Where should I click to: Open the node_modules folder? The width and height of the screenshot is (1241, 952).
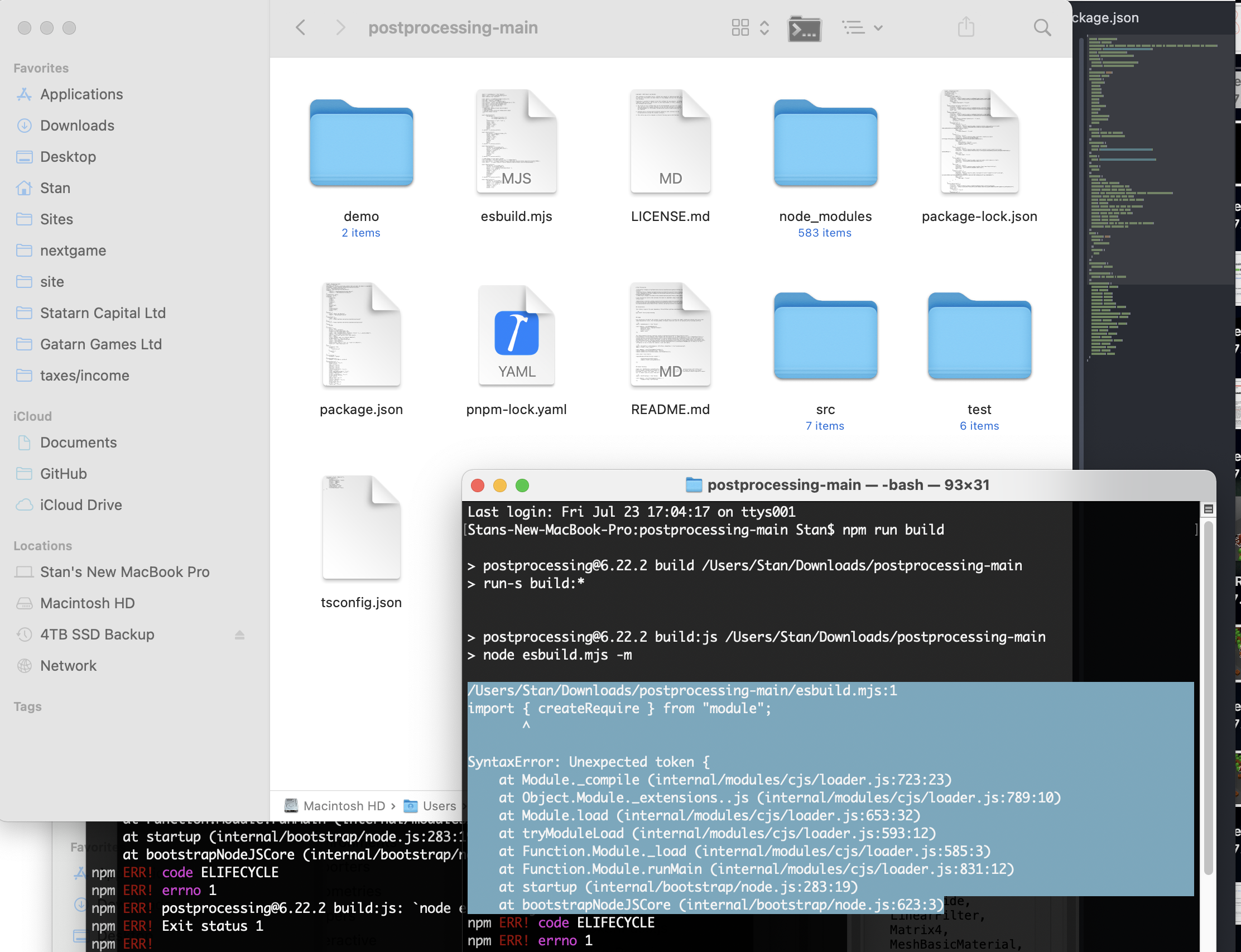pyautogui.click(x=825, y=143)
